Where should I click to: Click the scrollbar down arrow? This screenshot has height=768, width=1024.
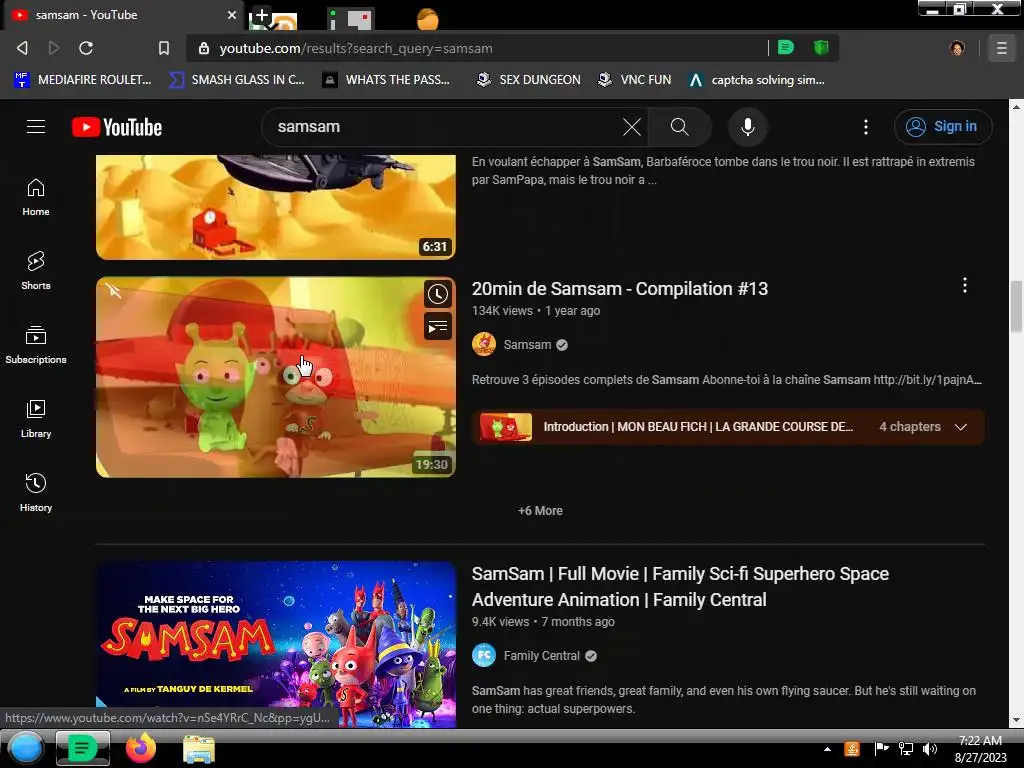(1016, 720)
